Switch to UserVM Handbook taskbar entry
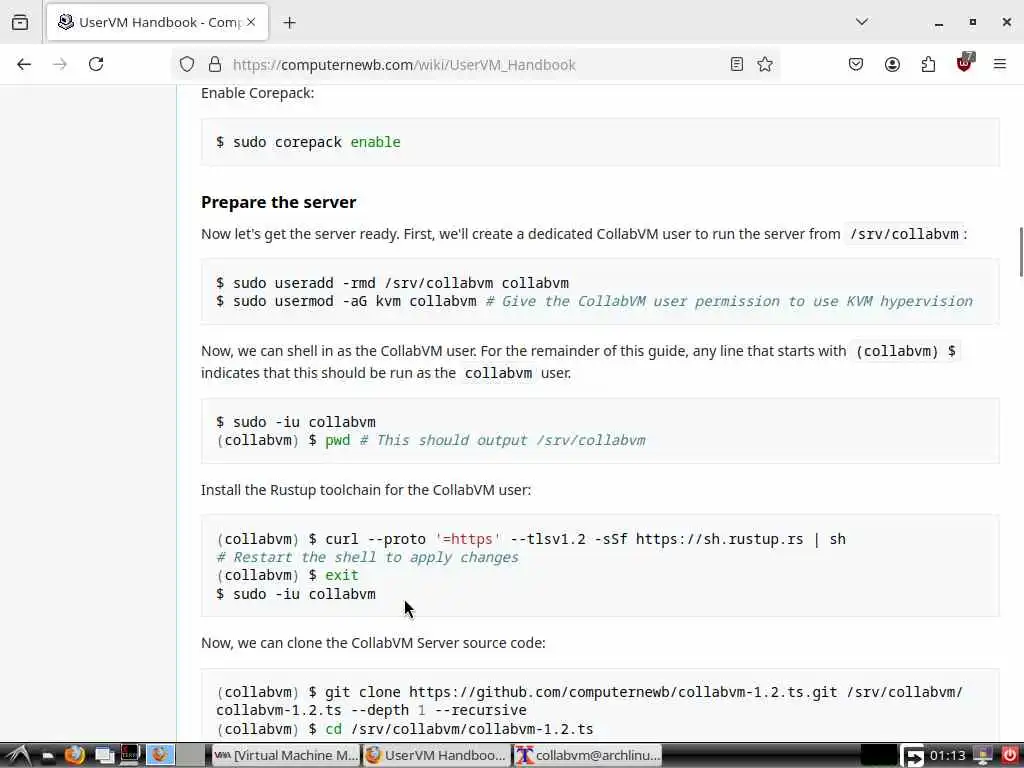The image size is (1024, 768). 436,756
